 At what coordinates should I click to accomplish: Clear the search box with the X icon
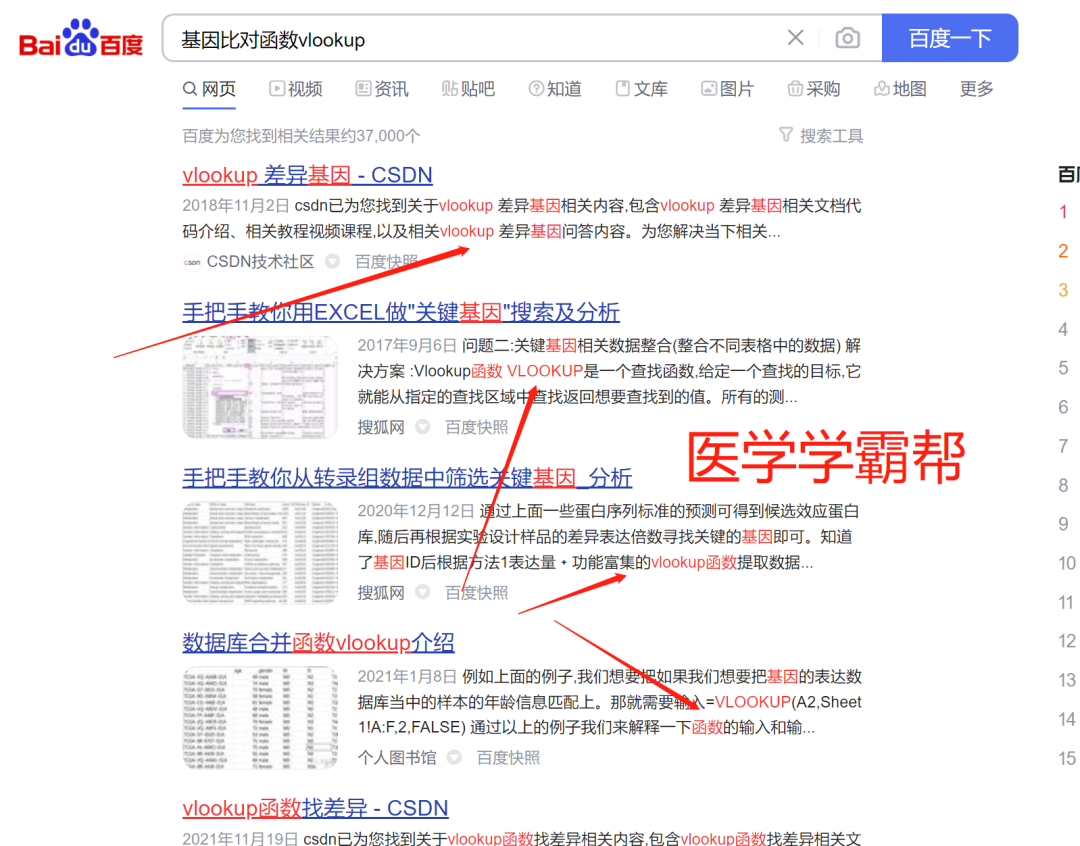click(x=796, y=38)
